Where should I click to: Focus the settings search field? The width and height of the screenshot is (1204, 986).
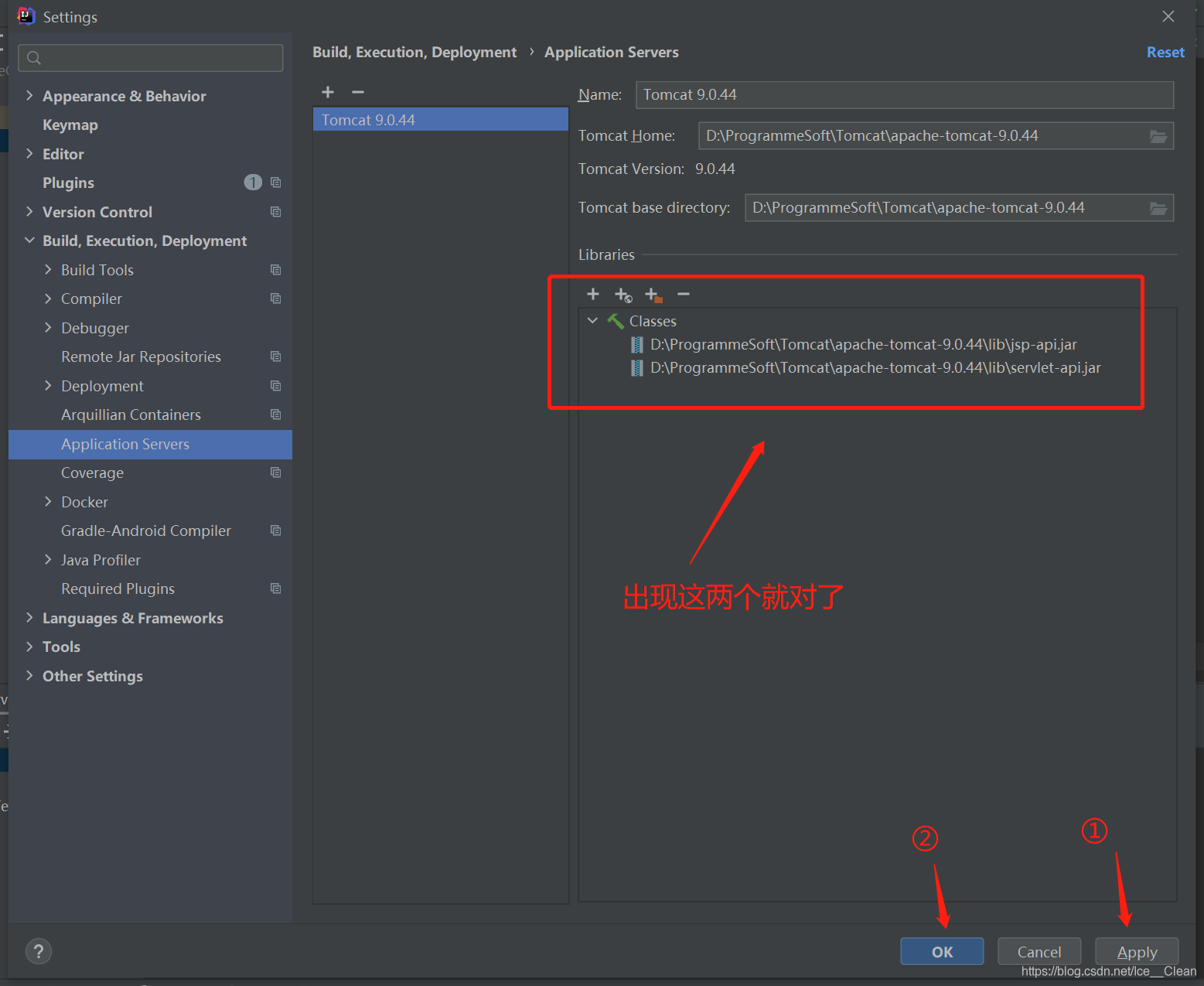pos(151,58)
